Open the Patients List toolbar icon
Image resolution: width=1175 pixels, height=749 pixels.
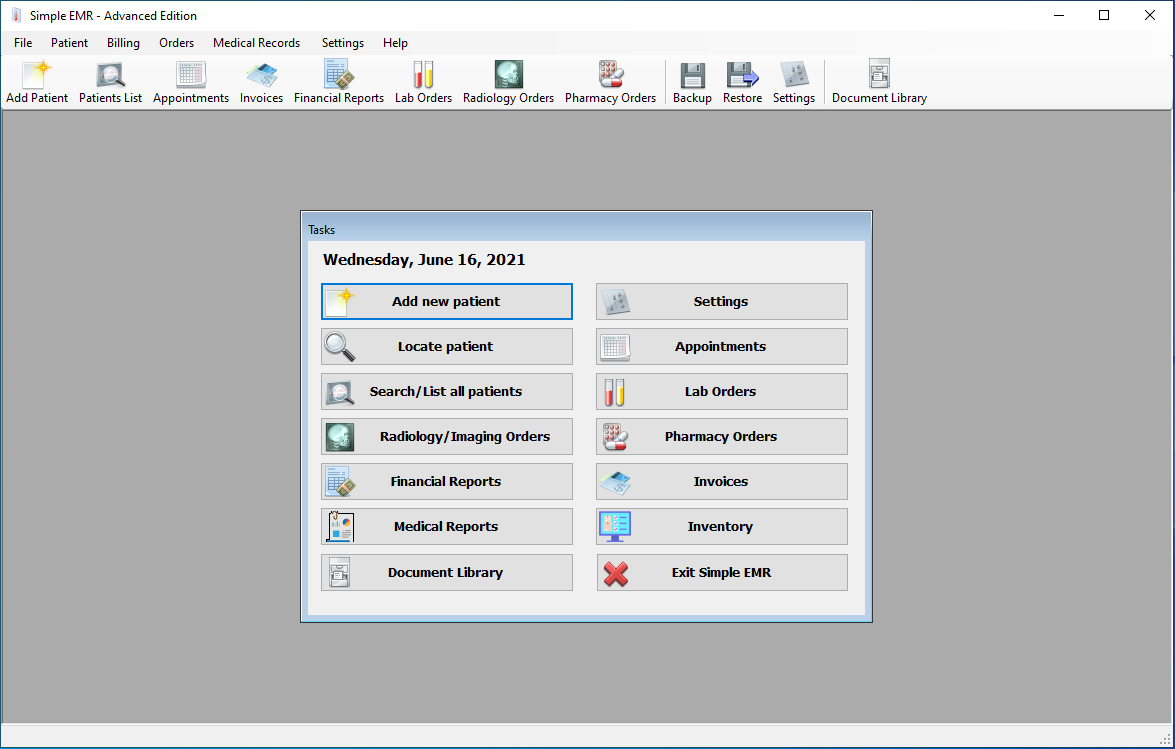(x=110, y=80)
